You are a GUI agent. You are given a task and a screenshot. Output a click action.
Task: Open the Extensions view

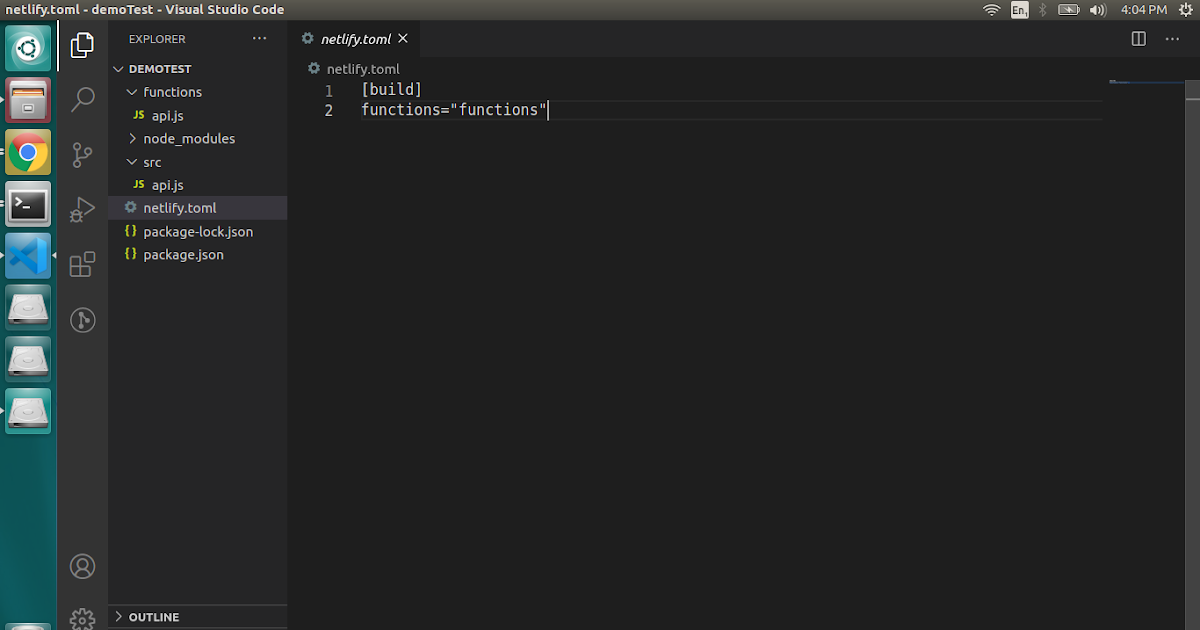coord(82,264)
